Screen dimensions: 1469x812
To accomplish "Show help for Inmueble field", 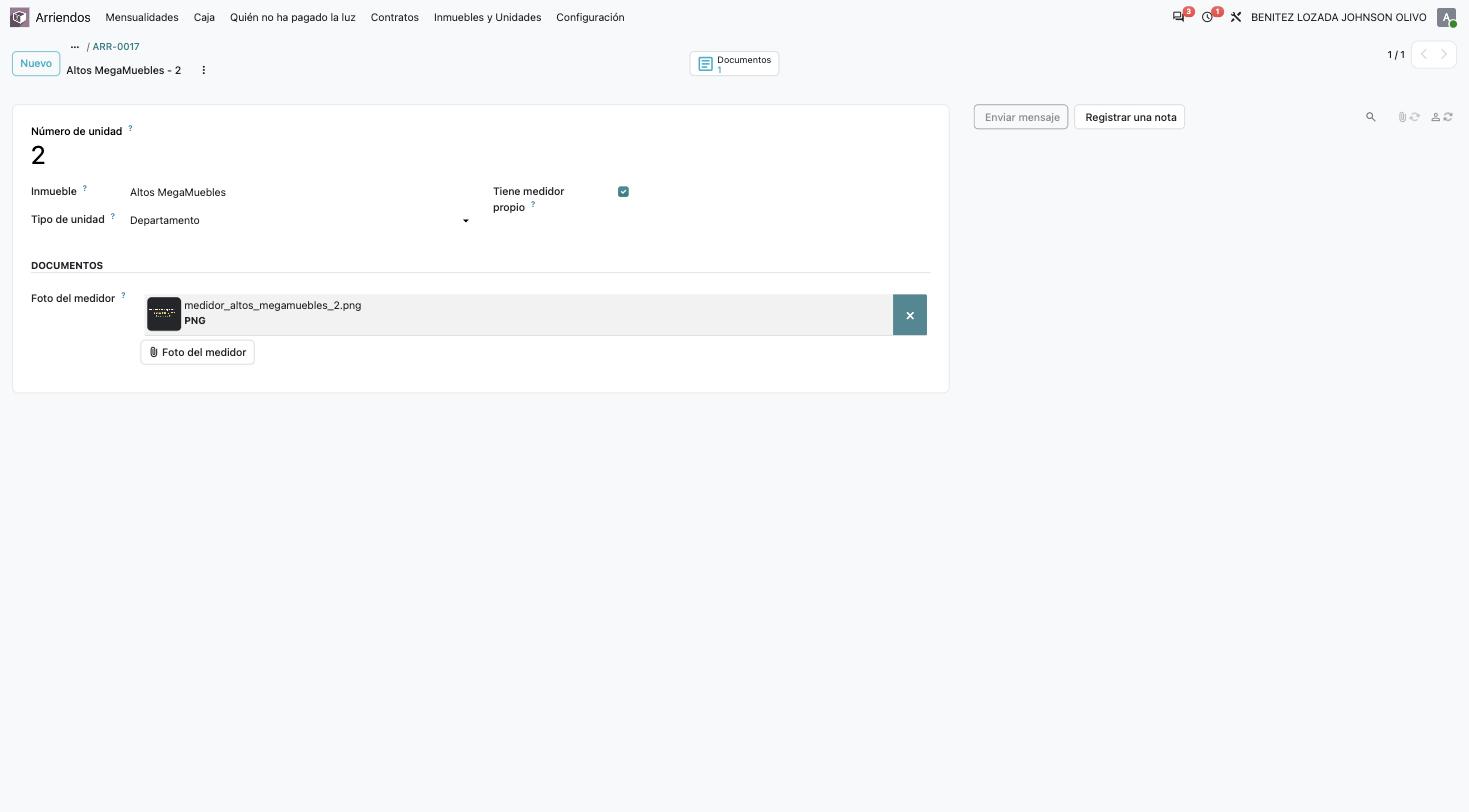I will point(84,188).
